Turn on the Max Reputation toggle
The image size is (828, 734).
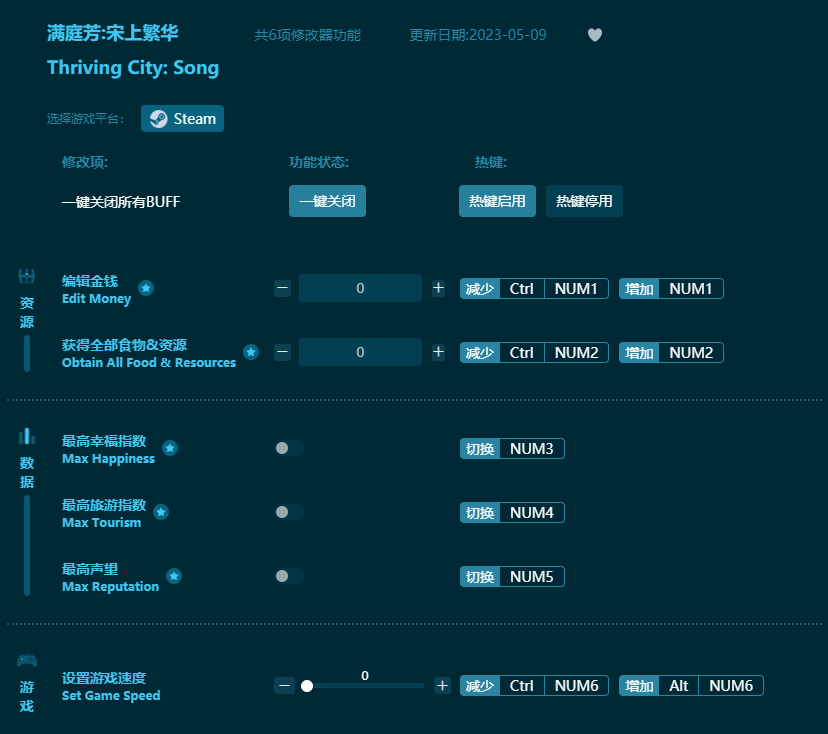[289, 576]
